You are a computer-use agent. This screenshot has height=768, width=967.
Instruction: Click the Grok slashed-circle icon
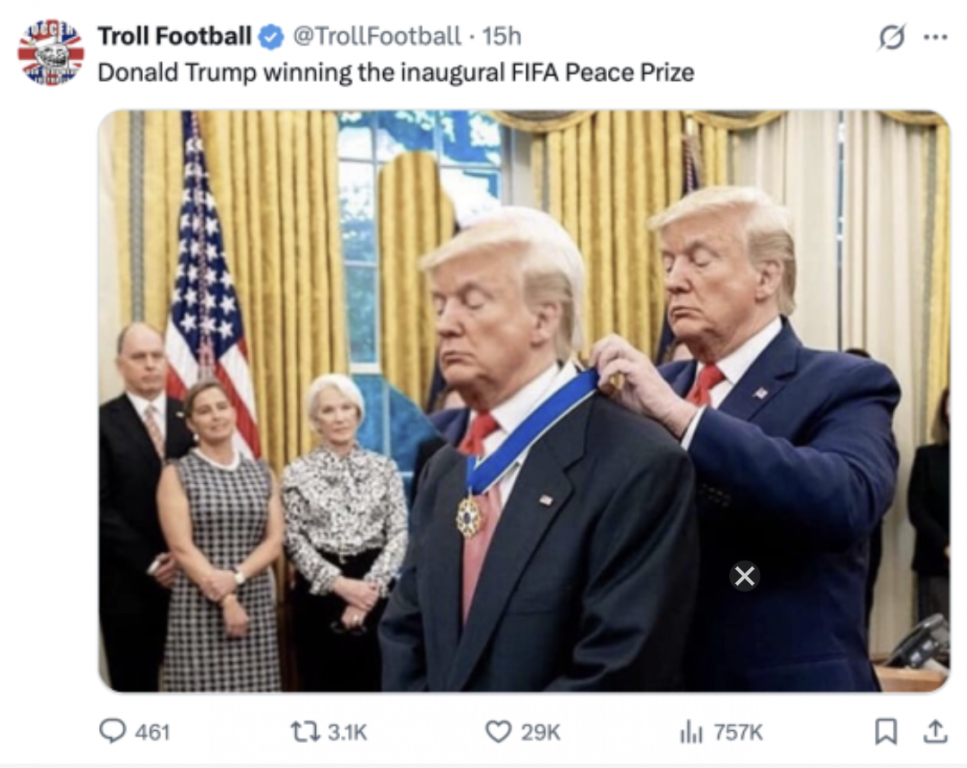(x=892, y=37)
